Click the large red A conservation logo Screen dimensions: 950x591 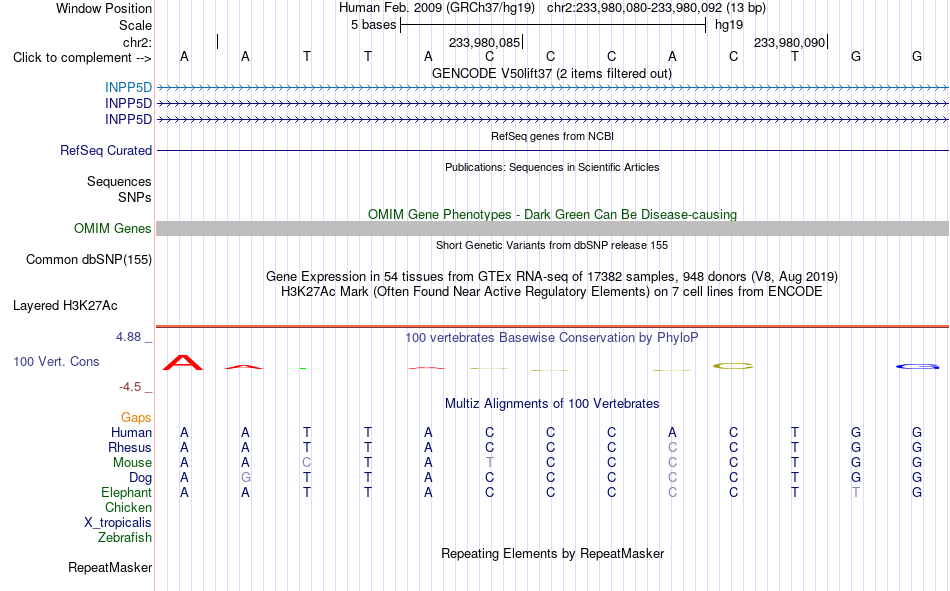tap(183, 362)
